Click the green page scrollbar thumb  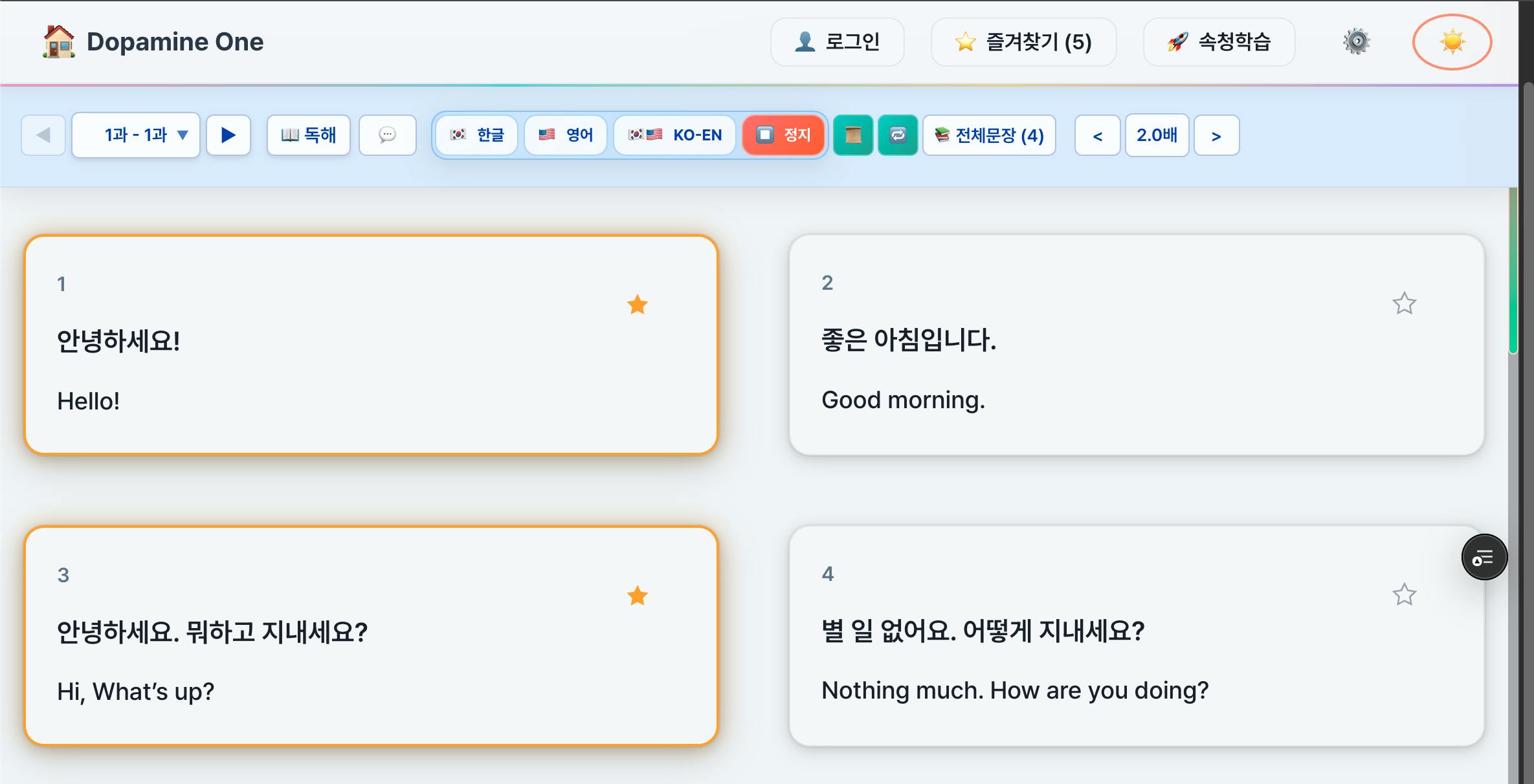pos(1513,270)
